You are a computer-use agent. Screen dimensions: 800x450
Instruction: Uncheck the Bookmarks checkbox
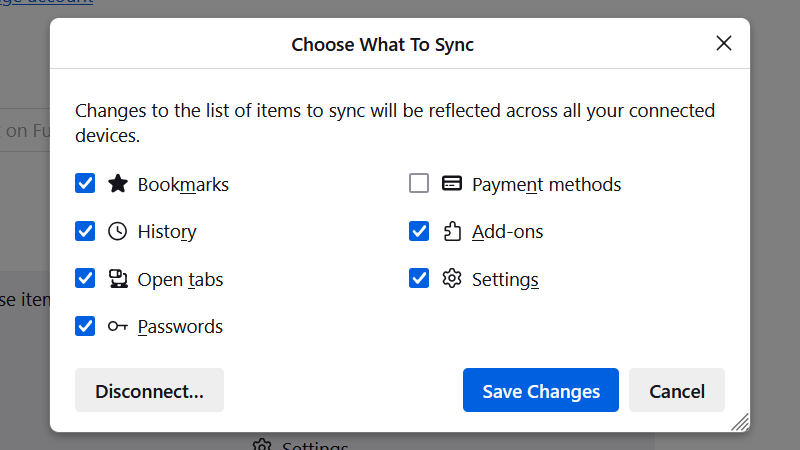tap(85, 184)
